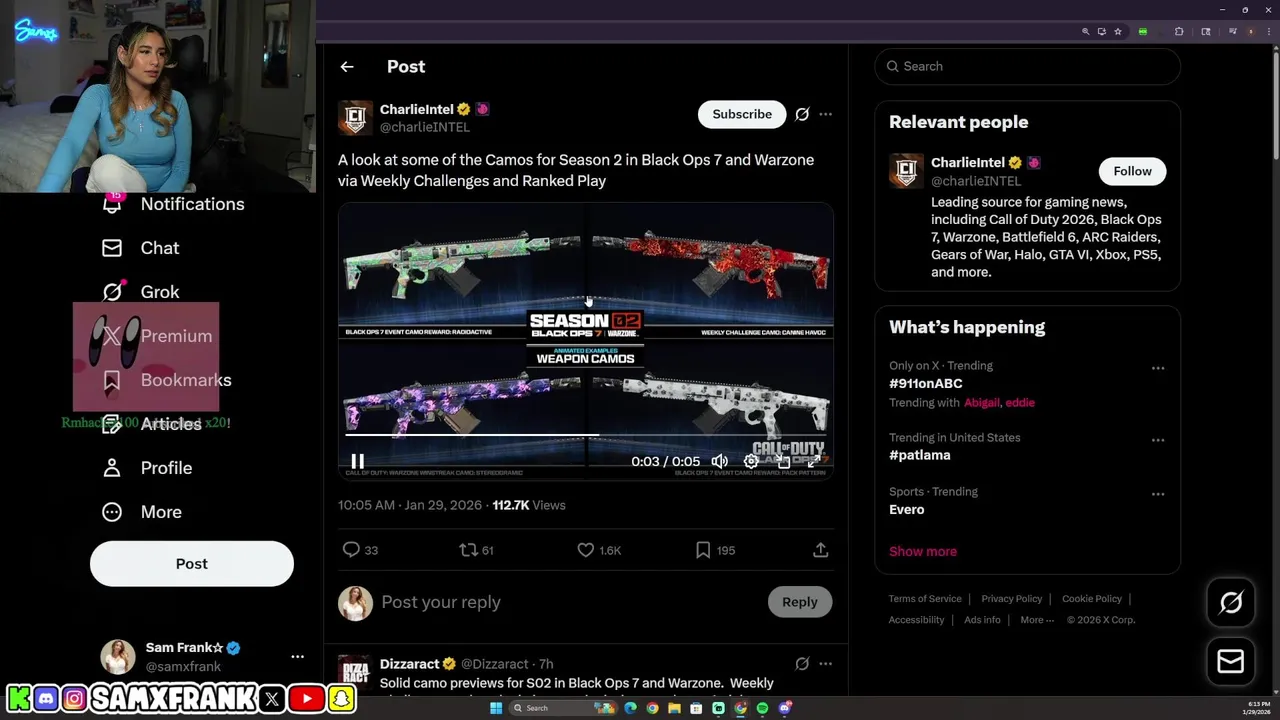Screen dimensions: 1280x720
Task: Mute the video volume
Action: coord(719,461)
